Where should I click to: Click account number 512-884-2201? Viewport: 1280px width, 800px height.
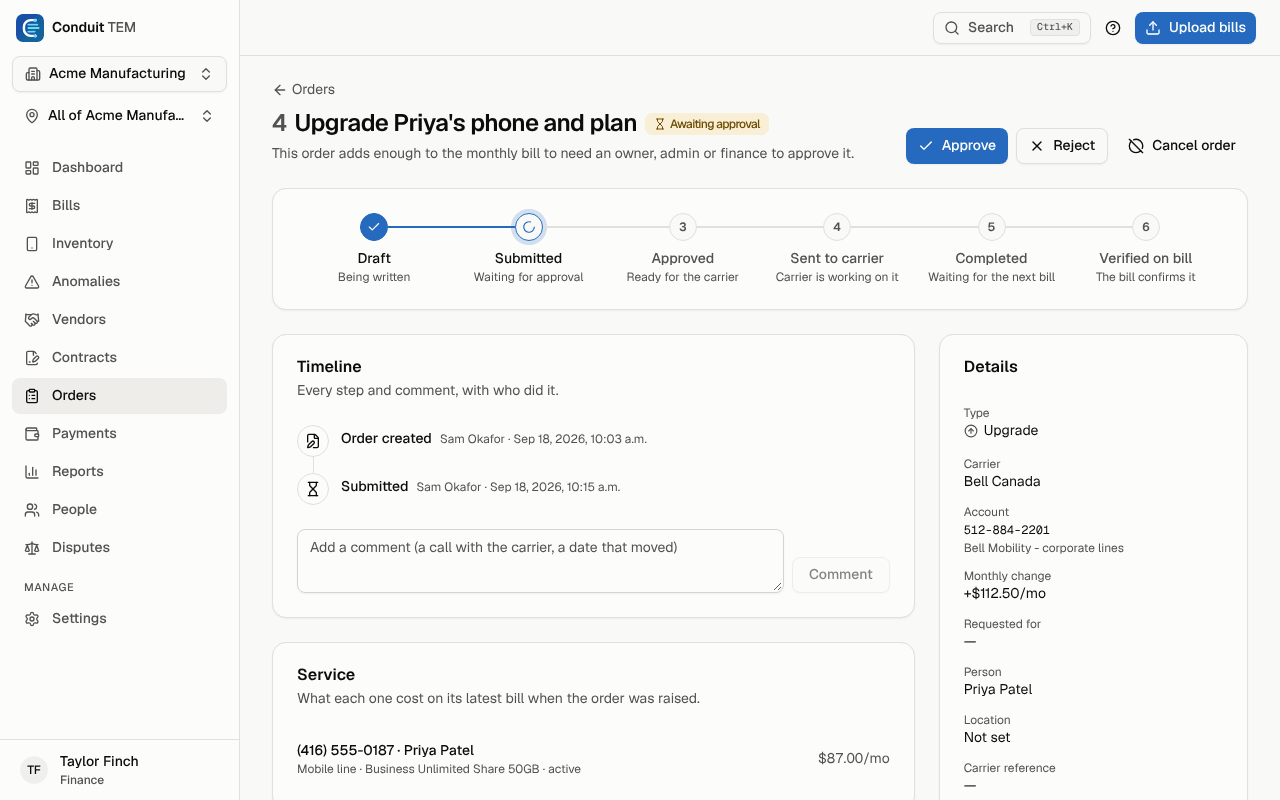click(x=1007, y=531)
